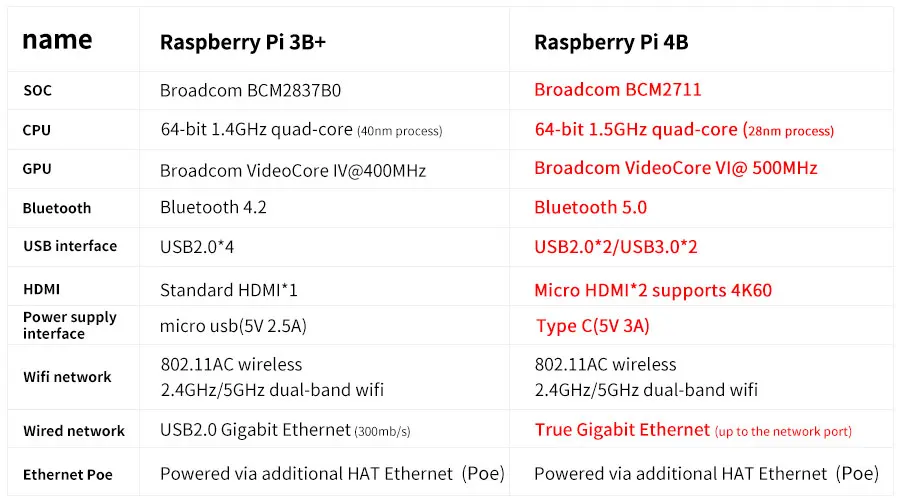Click the SOC row label

[37, 90]
